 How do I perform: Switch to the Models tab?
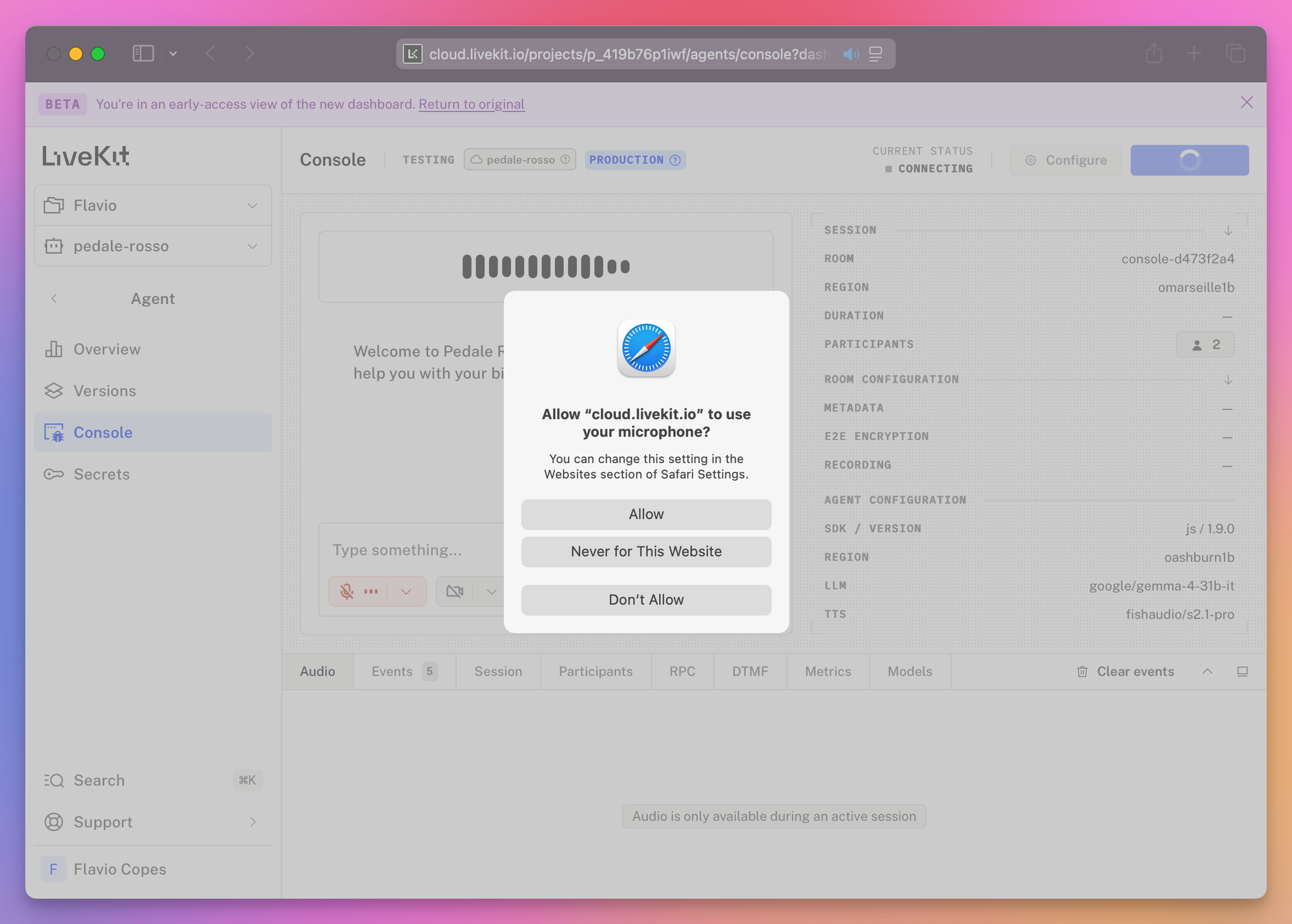tap(910, 672)
